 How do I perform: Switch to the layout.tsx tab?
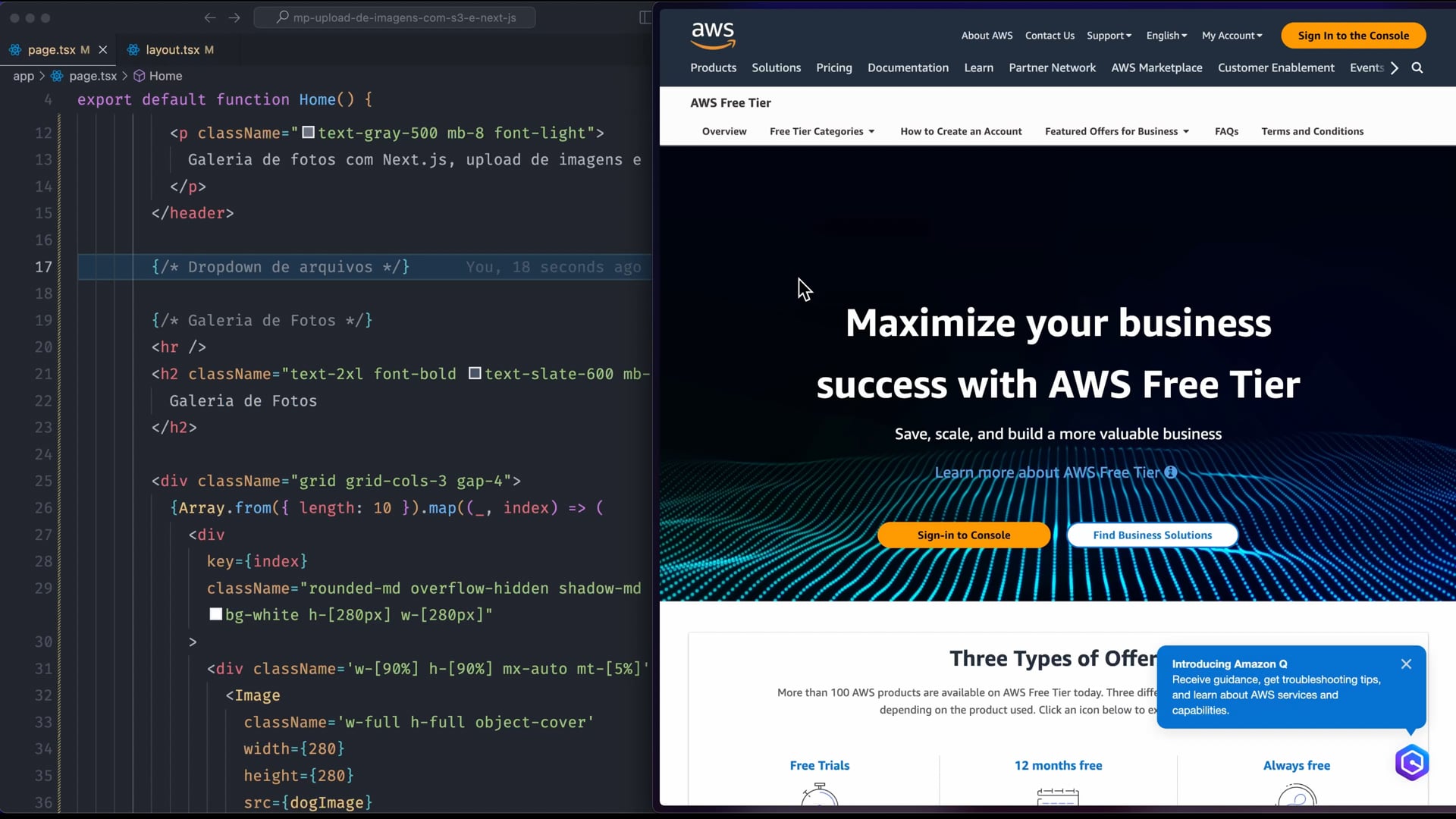coord(172,50)
